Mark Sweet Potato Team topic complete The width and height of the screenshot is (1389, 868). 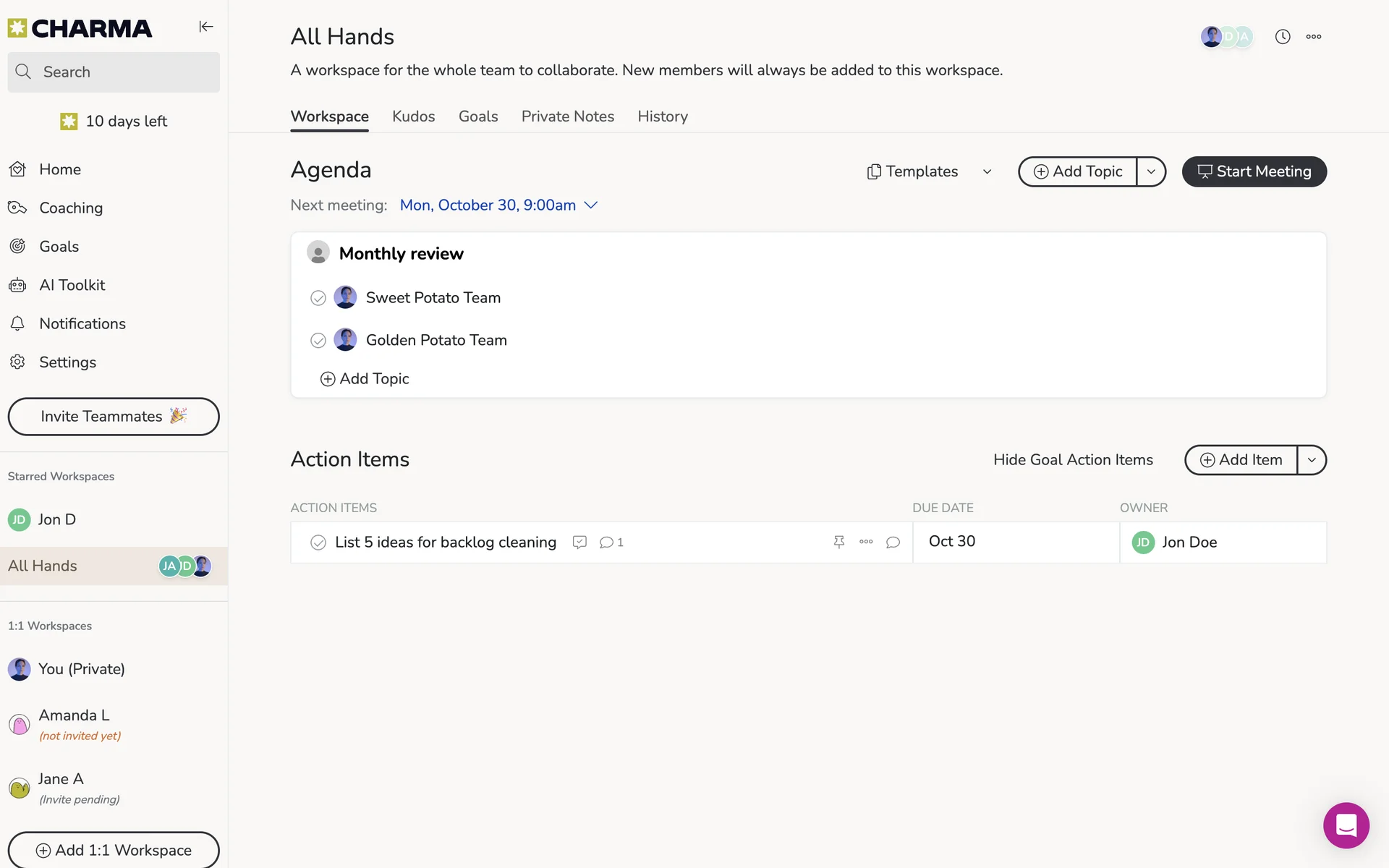[x=318, y=298]
